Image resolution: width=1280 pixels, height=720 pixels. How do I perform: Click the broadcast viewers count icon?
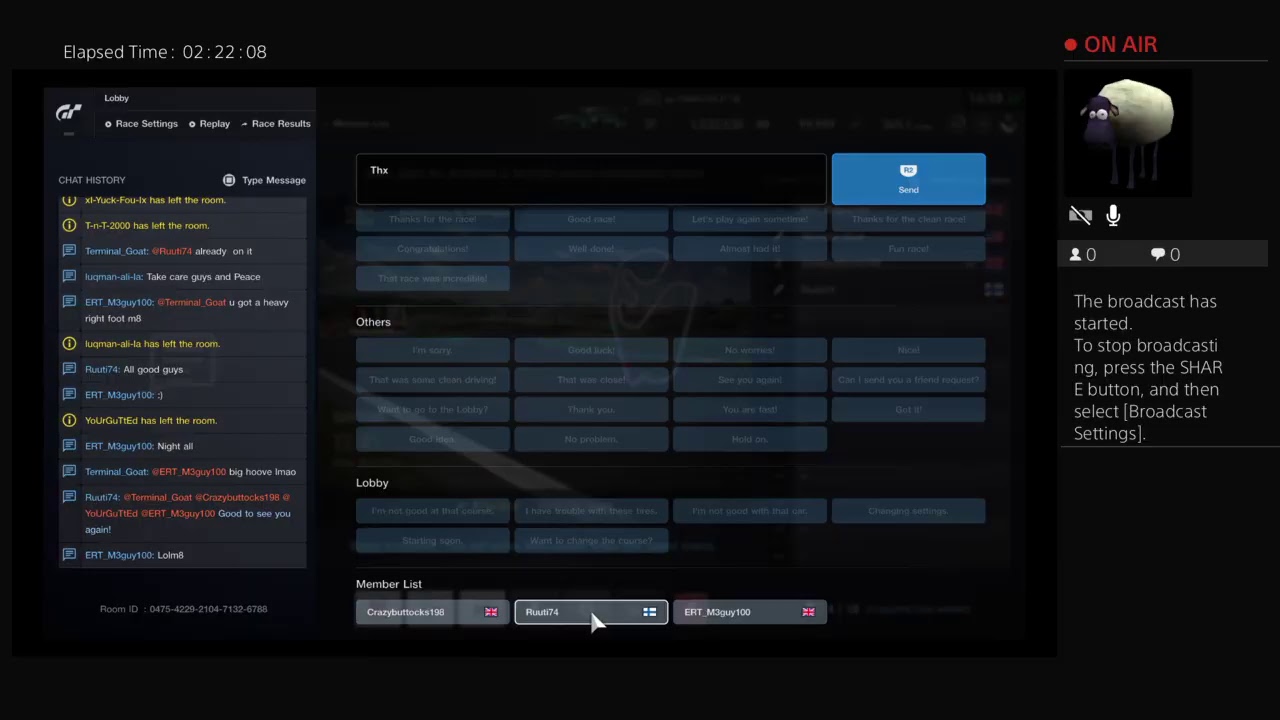pyautogui.click(x=1076, y=255)
